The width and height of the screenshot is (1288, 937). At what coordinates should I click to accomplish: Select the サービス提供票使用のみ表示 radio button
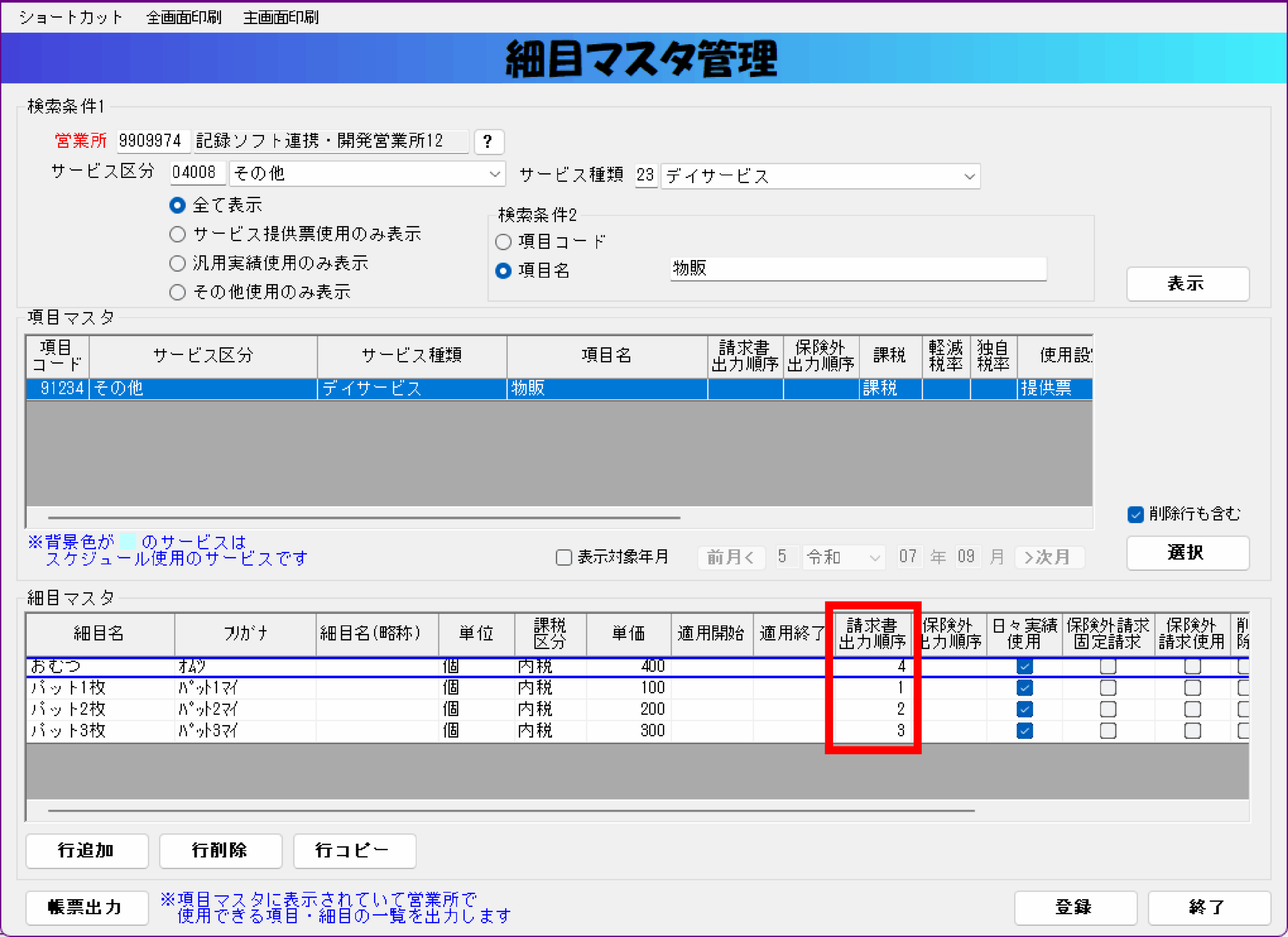178,234
